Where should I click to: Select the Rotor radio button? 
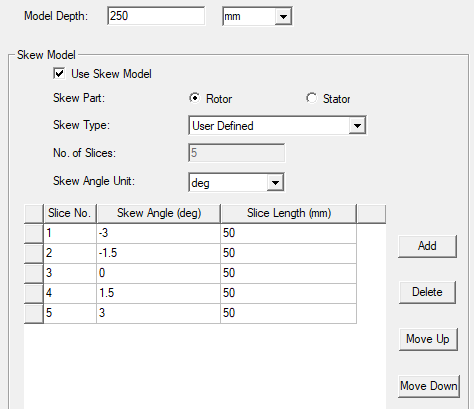195,98
